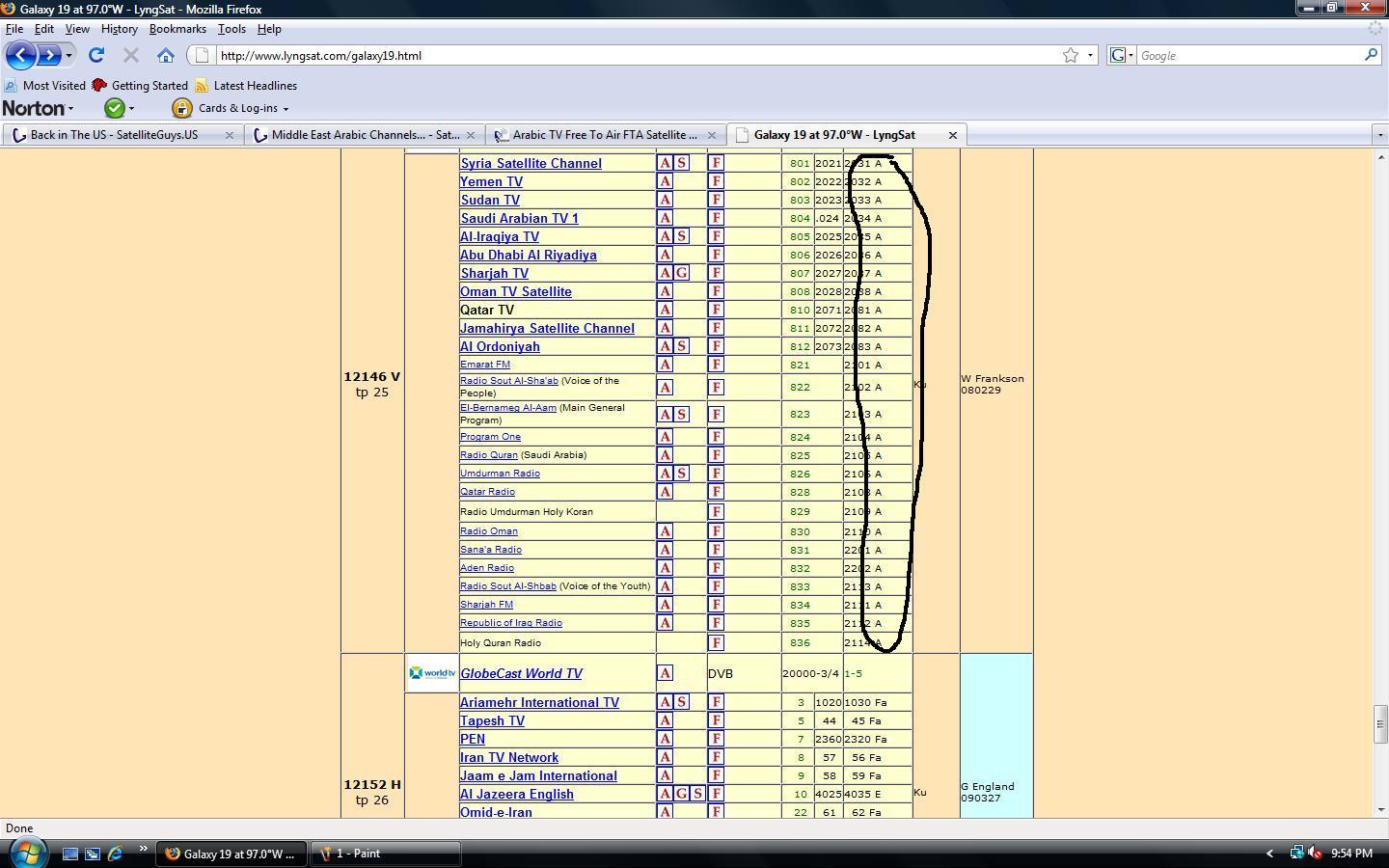
Task: Launch Internet Explorer from Quick Launch
Action: (115, 854)
